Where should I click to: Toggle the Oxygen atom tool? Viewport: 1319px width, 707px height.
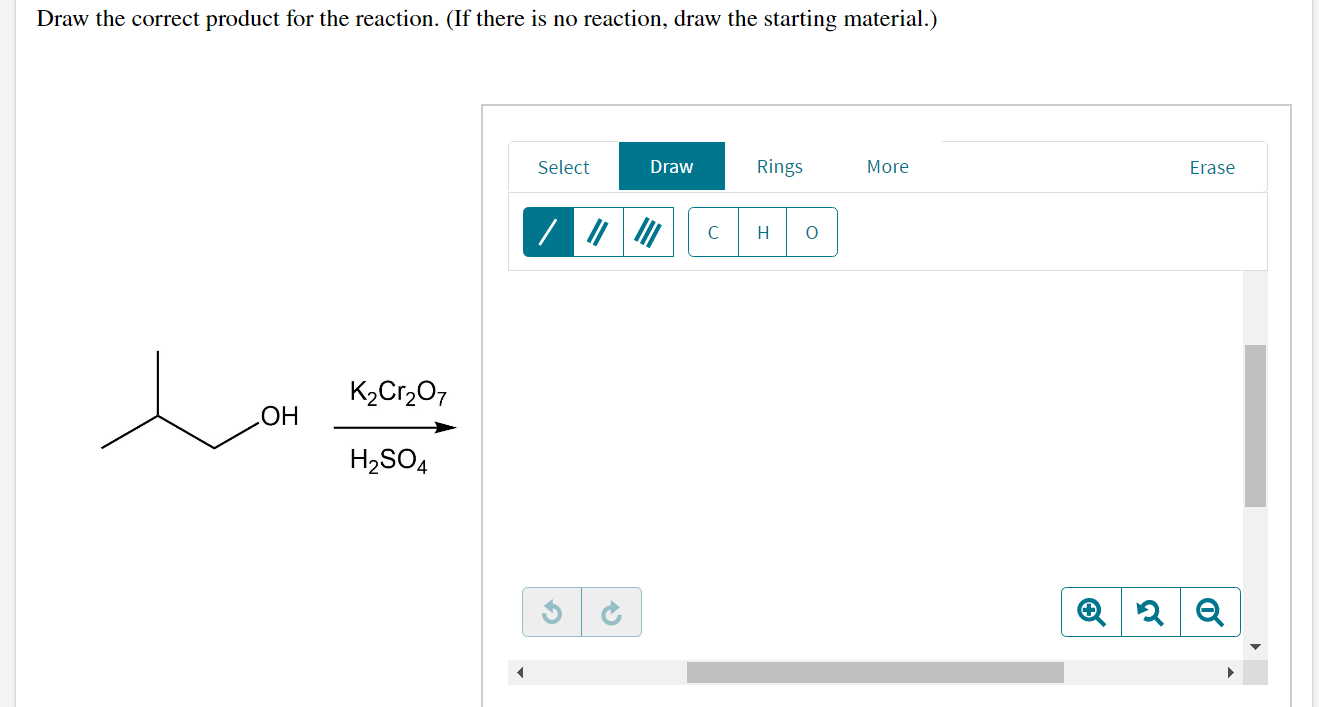tap(811, 231)
